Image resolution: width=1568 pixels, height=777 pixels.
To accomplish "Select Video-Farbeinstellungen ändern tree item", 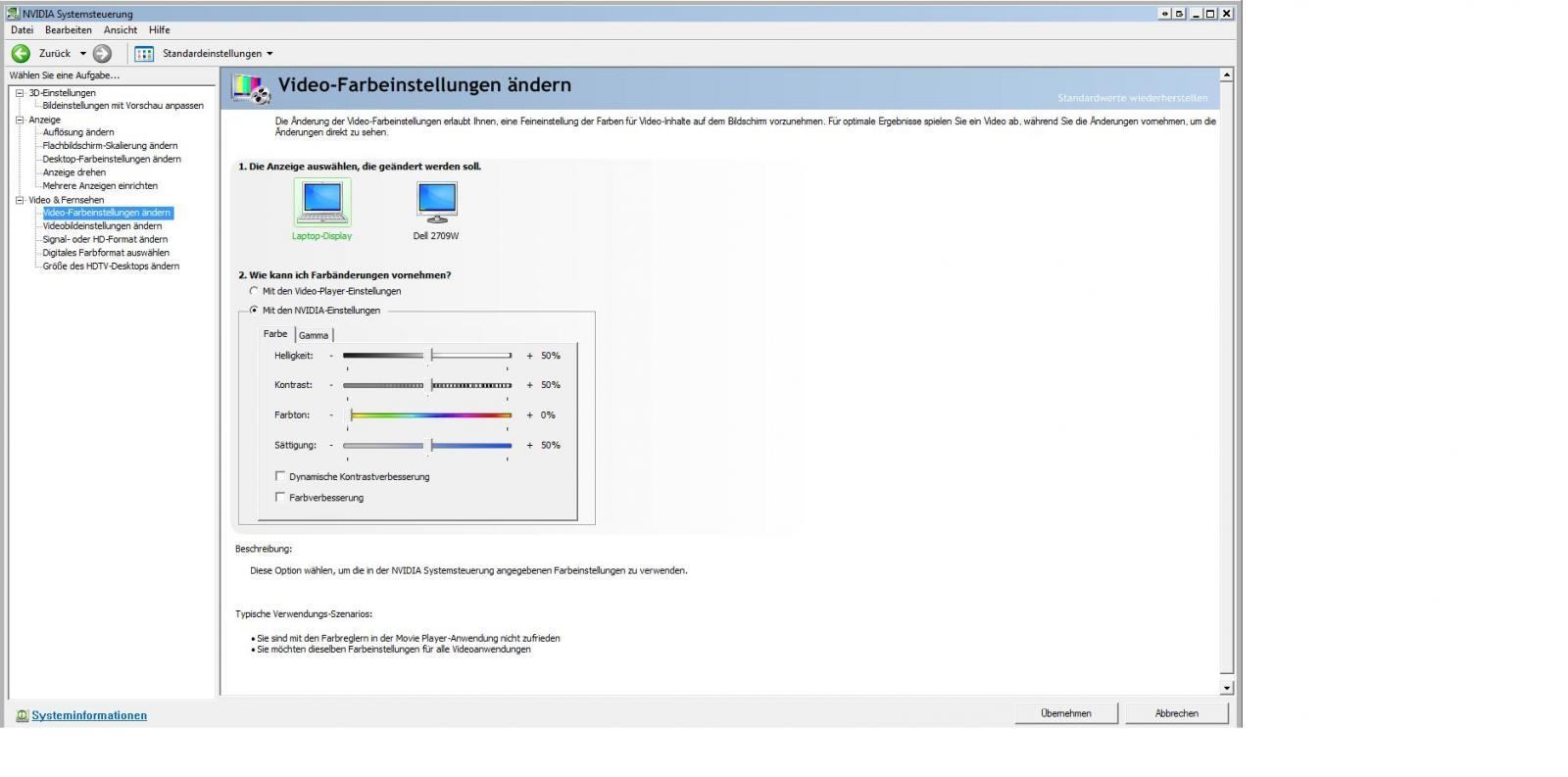I will point(107,213).
